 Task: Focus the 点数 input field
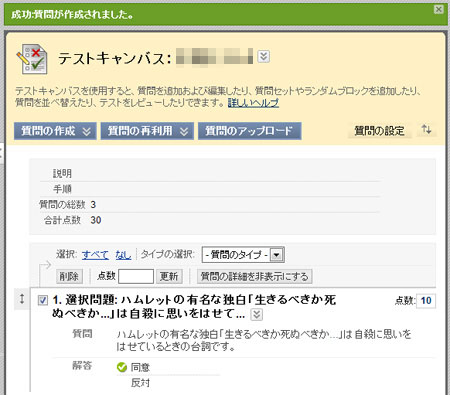(136, 276)
